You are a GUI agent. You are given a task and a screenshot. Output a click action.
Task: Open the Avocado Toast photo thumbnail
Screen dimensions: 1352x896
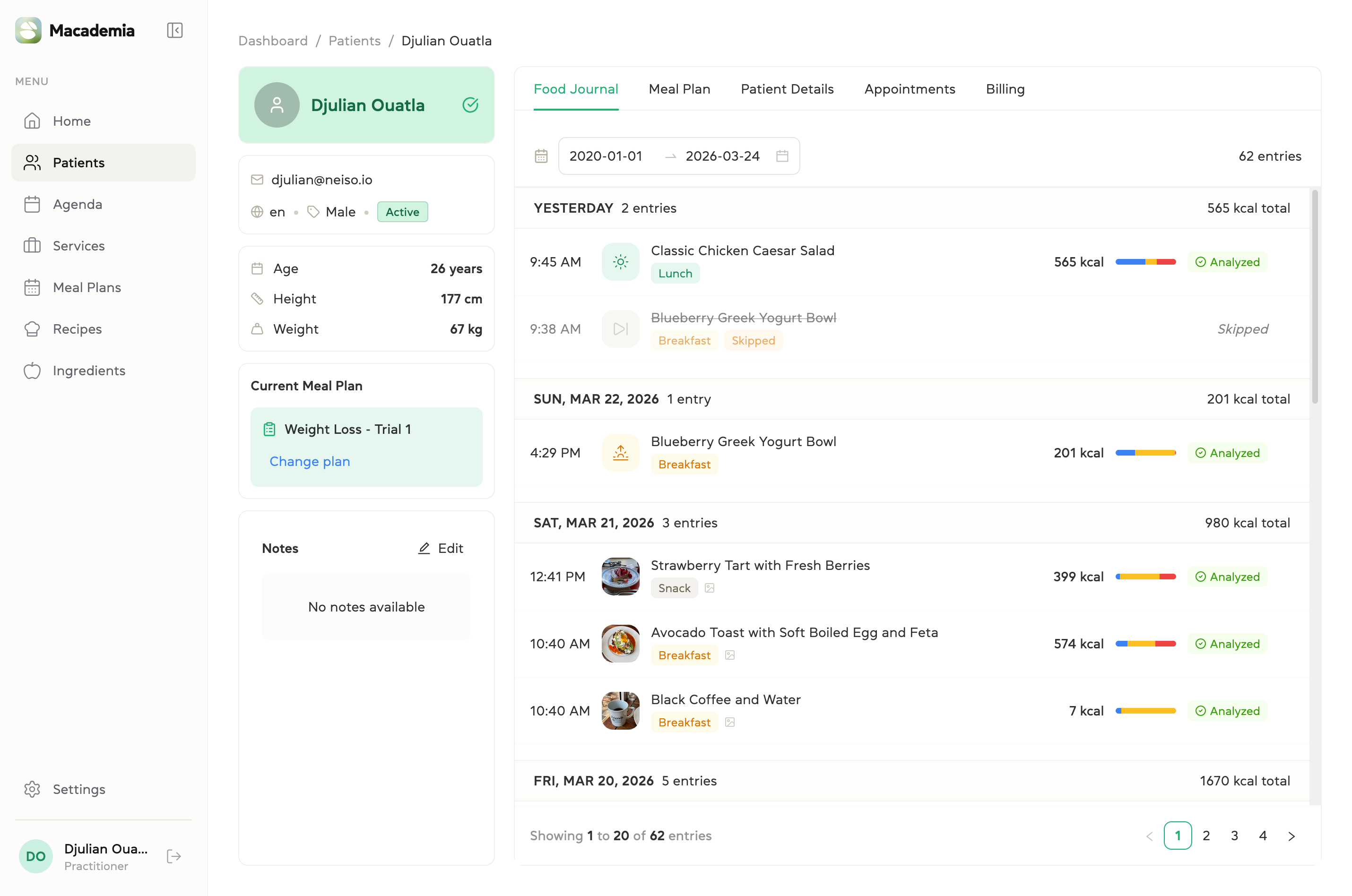pos(620,644)
